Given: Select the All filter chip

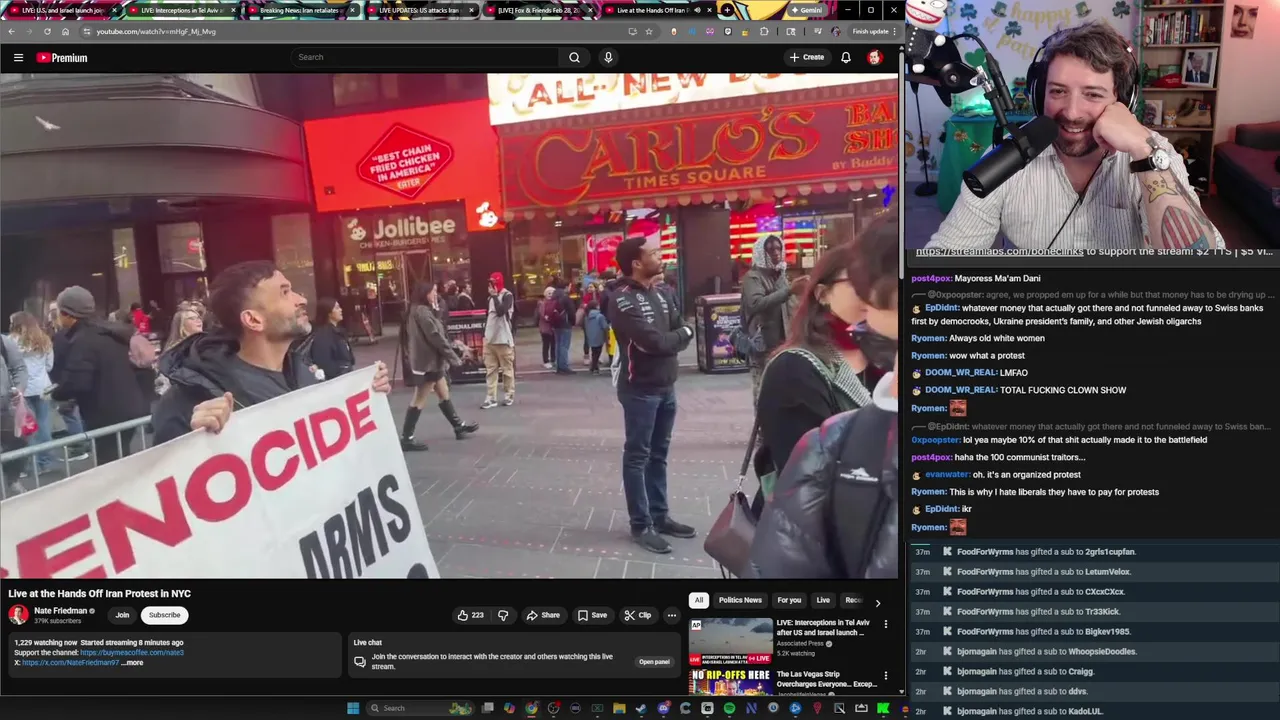Looking at the screenshot, I should [699, 600].
